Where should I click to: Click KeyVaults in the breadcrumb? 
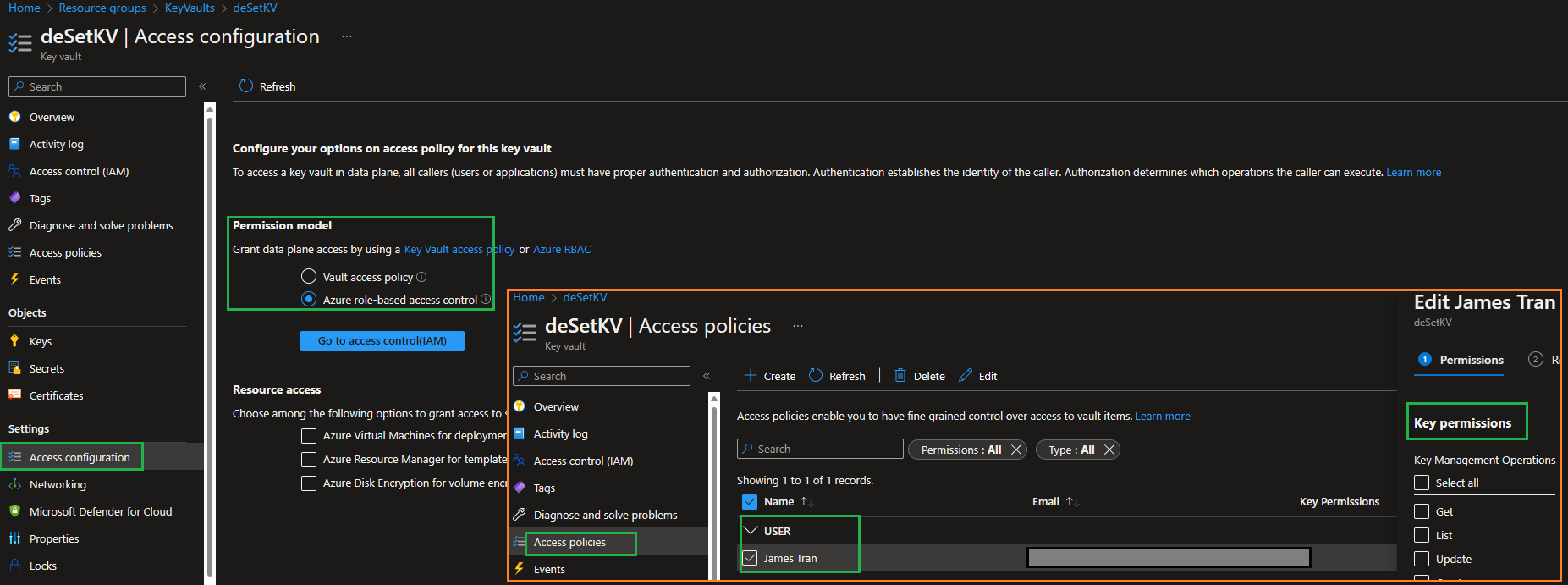click(190, 8)
